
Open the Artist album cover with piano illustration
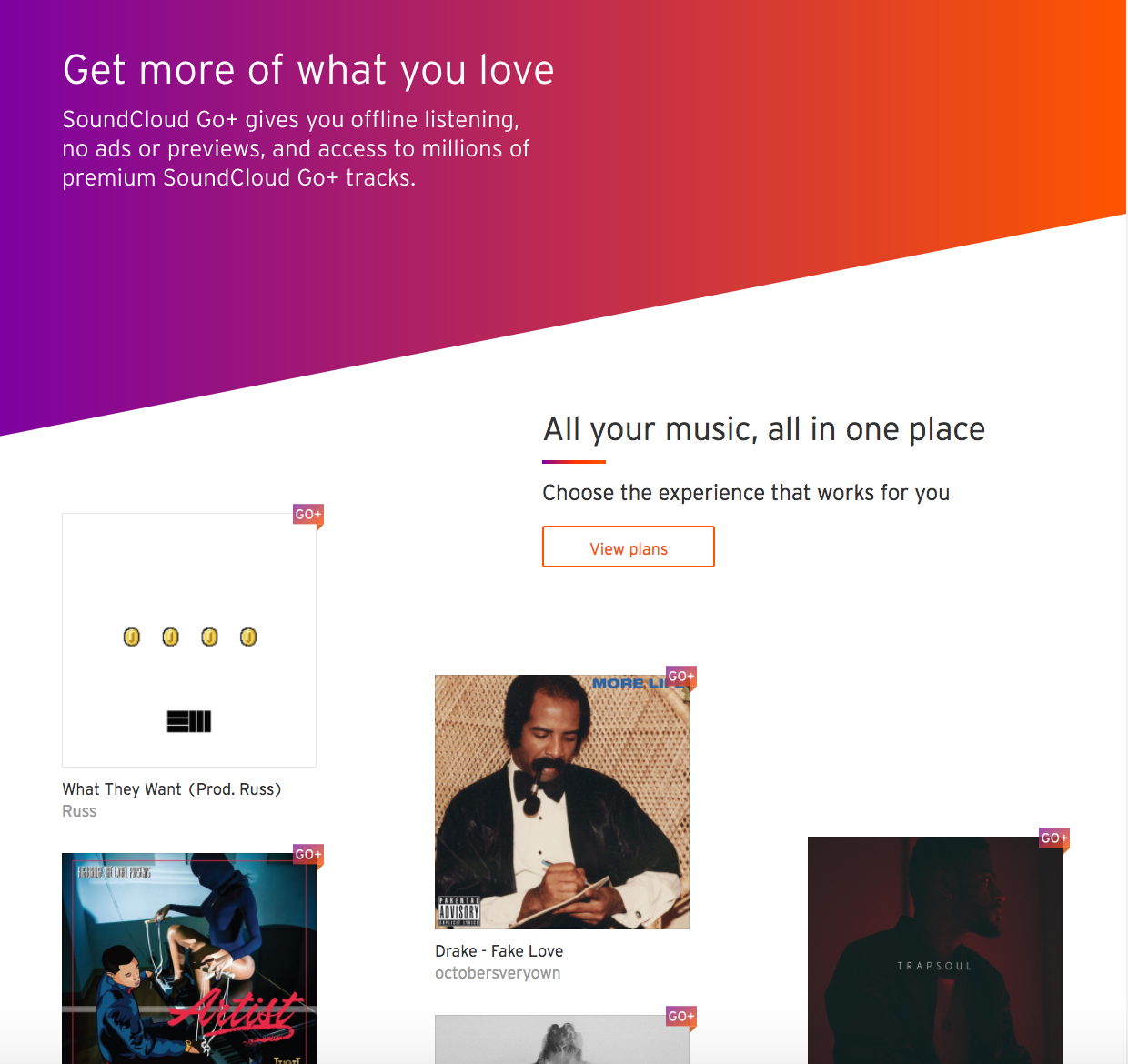(189, 959)
